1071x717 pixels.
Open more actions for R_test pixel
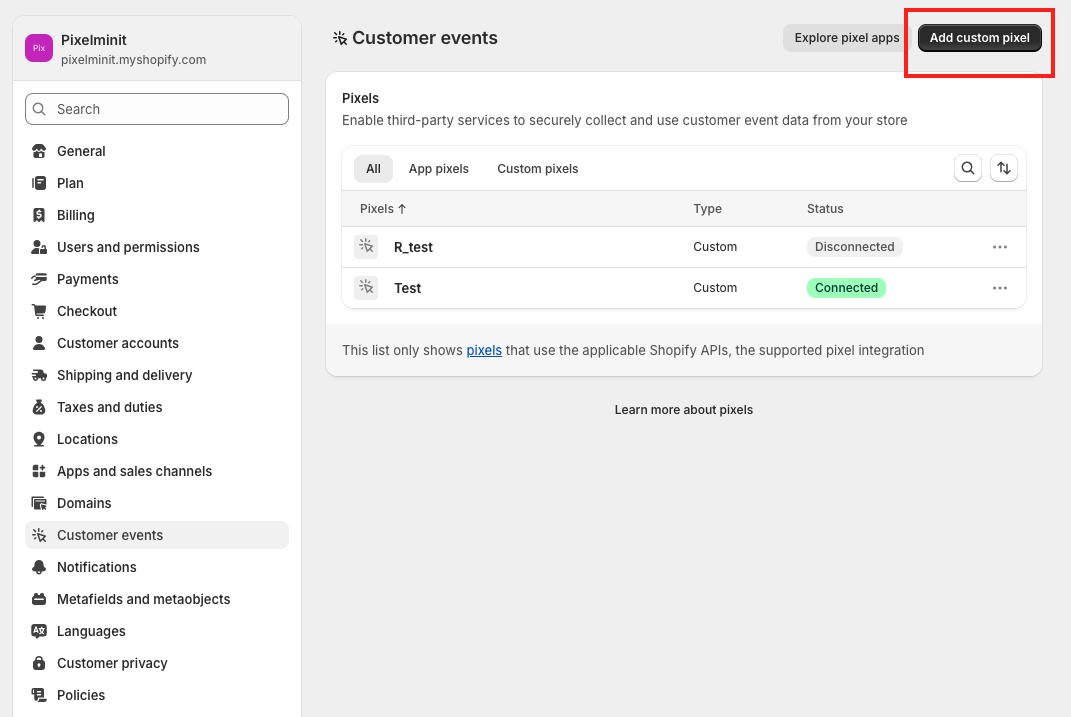click(1000, 247)
